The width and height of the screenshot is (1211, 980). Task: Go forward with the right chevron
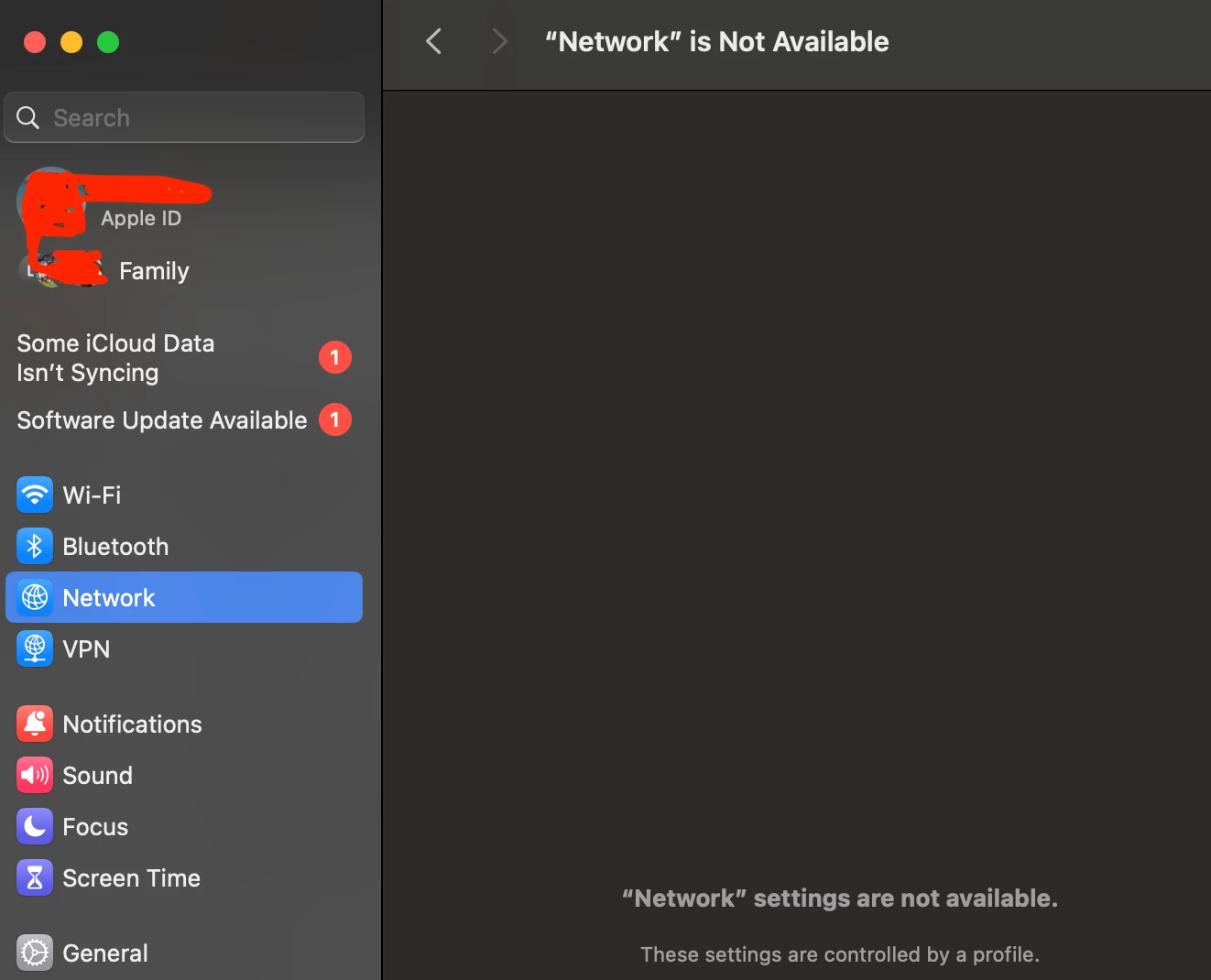(499, 41)
